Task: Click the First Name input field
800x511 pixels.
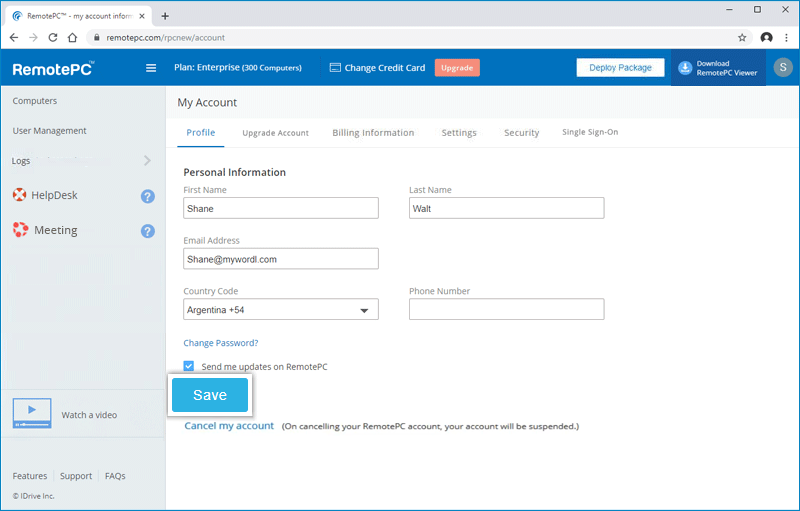Action: click(281, 208)
